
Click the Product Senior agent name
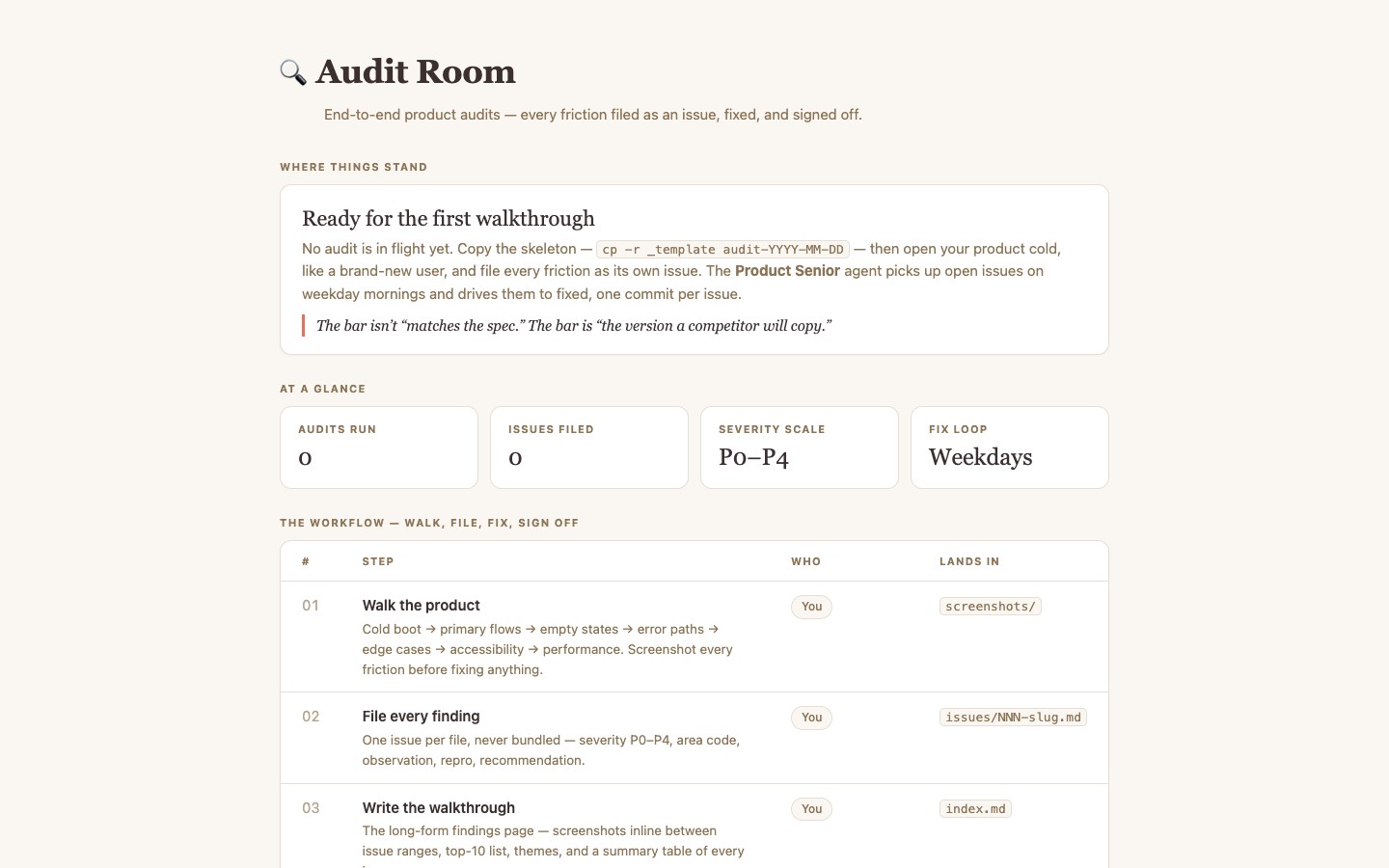(787, 271)
